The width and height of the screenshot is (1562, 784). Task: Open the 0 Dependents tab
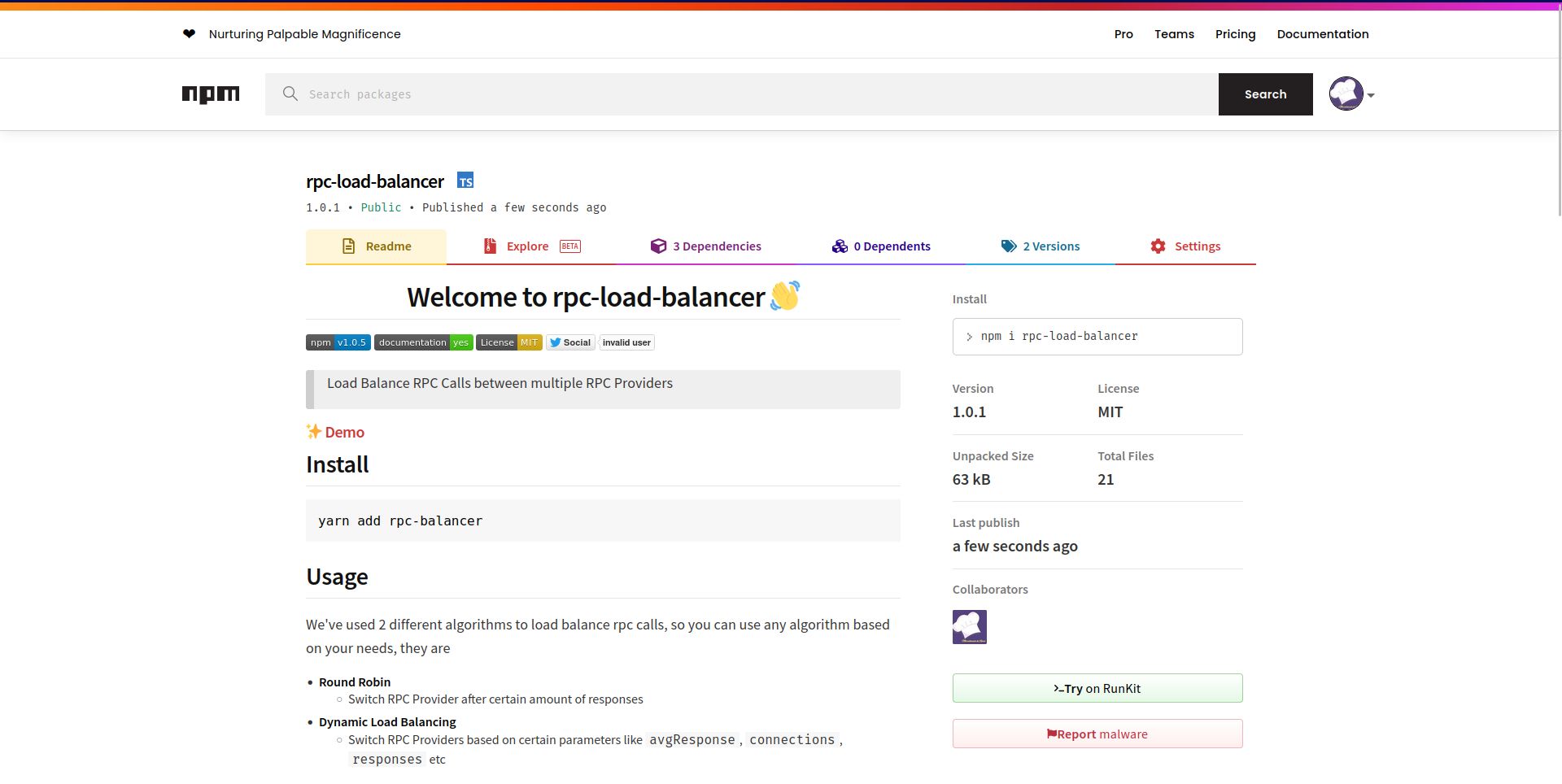point(881,246)
